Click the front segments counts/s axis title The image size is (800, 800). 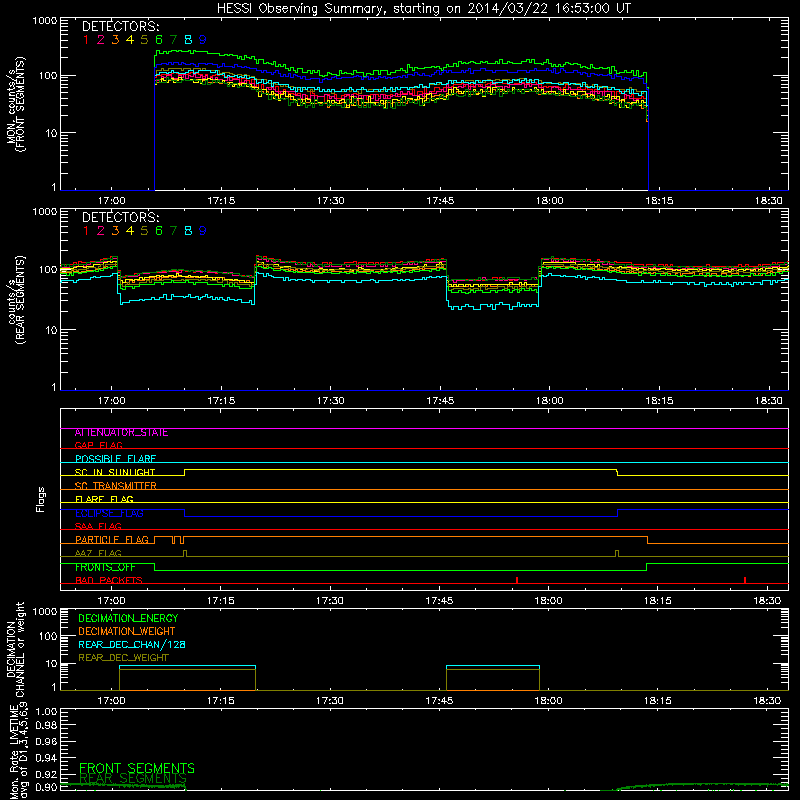point(16,105)
